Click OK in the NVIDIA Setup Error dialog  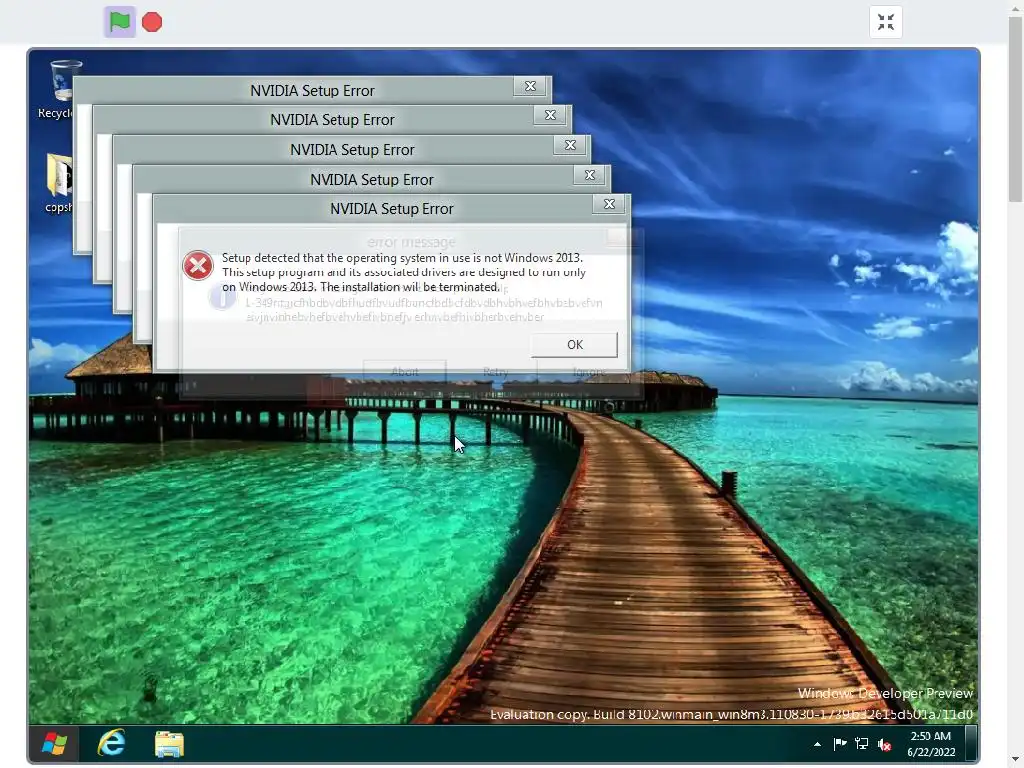pyautogui.click(x=574, y=345)
